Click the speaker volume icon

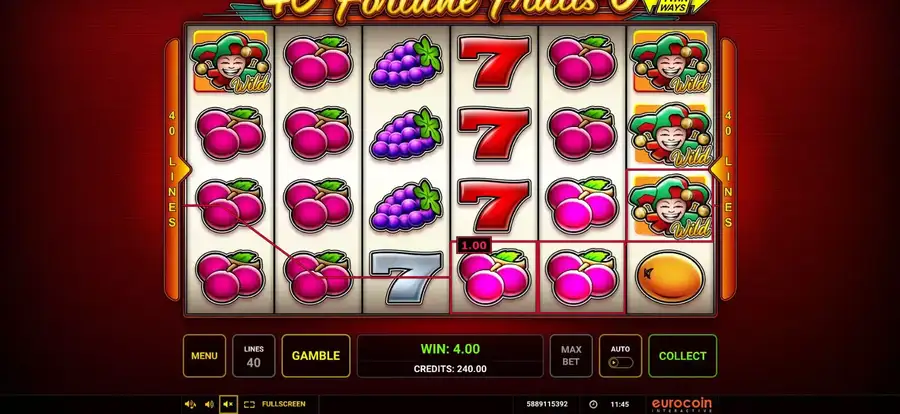209,404
